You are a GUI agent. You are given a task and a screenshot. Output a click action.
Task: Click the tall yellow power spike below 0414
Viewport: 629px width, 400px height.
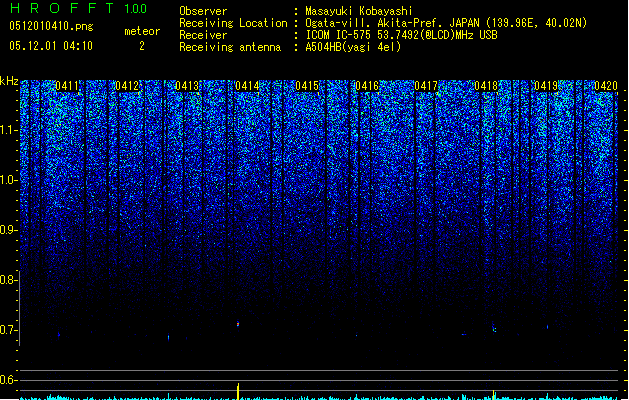238,391
